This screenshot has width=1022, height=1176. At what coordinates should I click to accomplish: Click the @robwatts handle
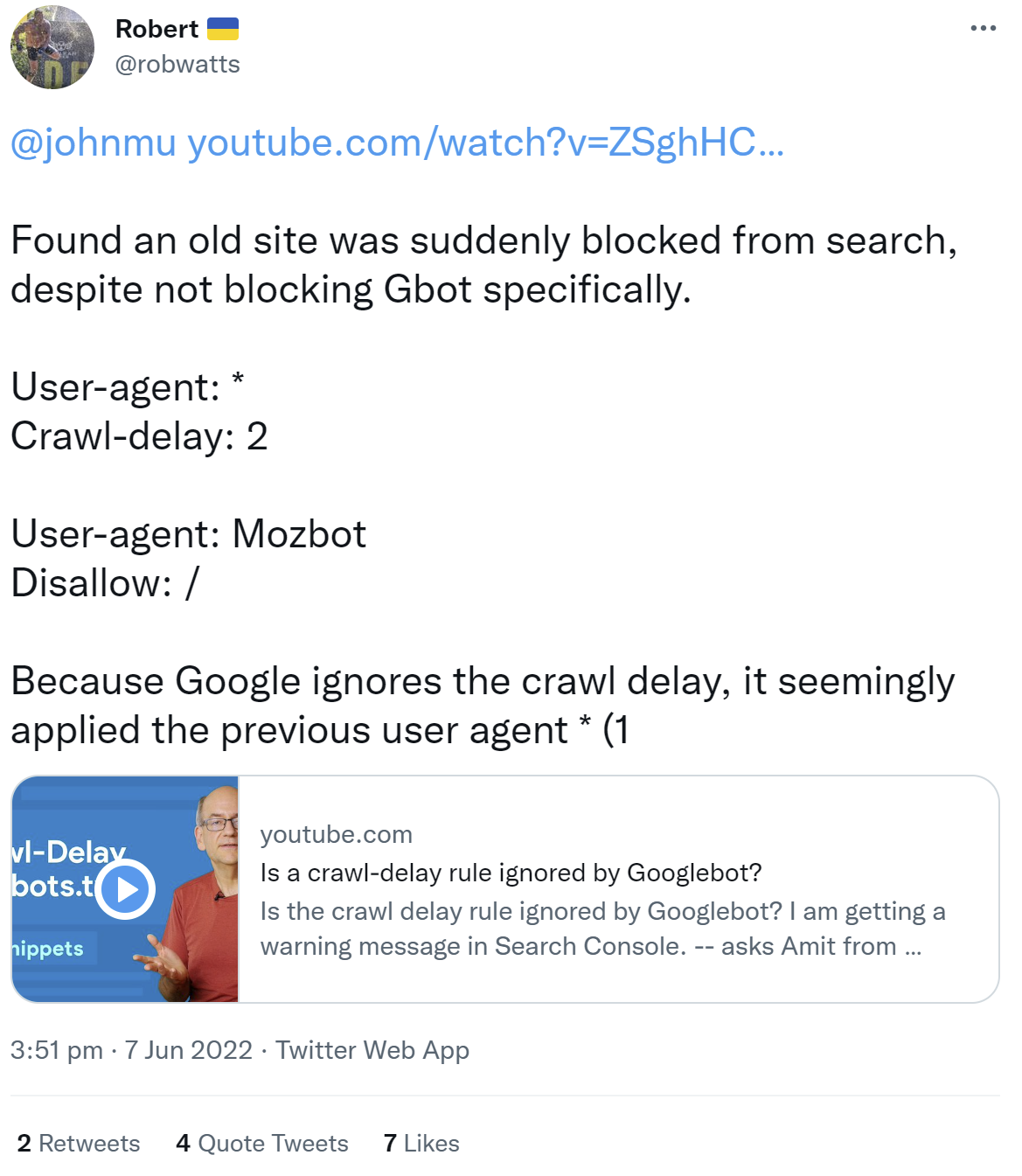point(177,64)
